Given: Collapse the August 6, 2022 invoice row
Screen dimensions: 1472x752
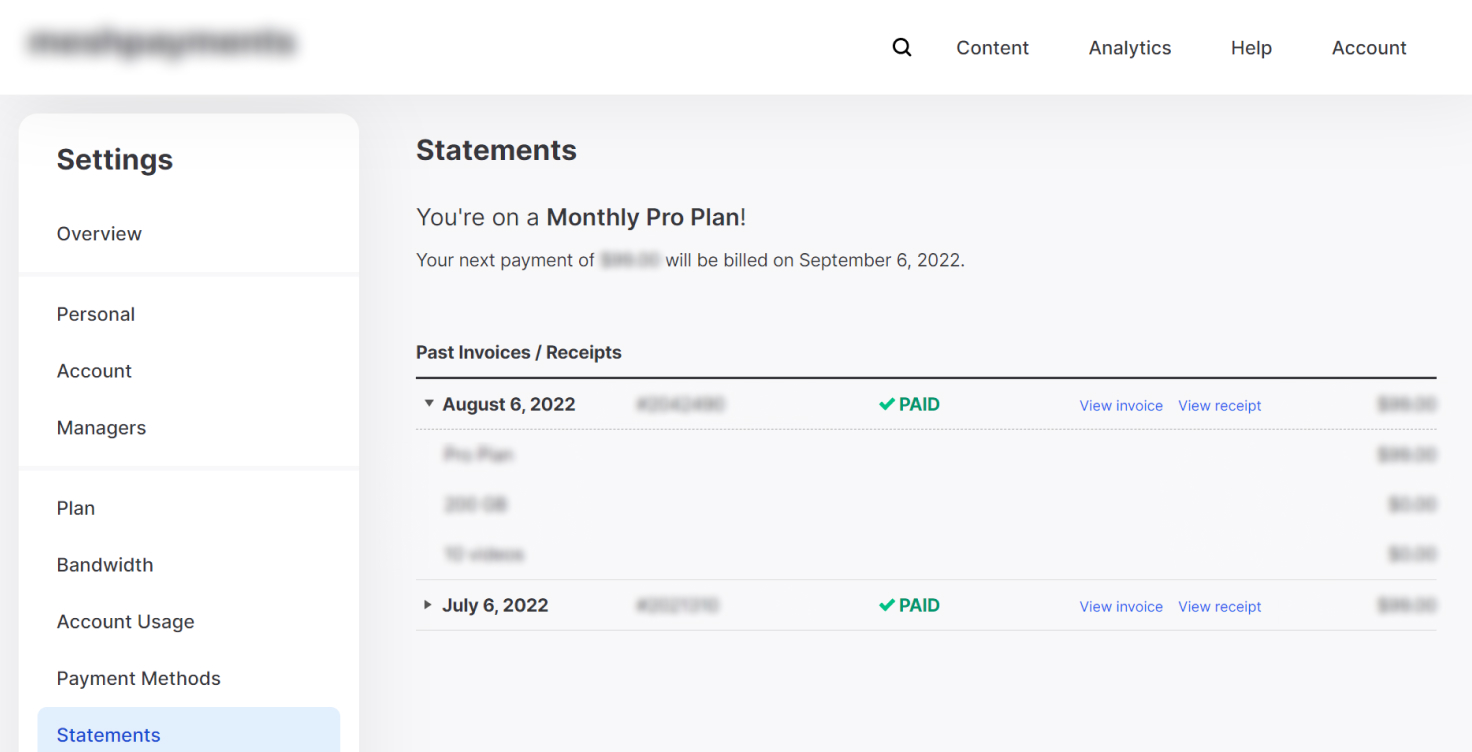Looking at the screenshot, I should pyautogui.click(x=429, y=404).
